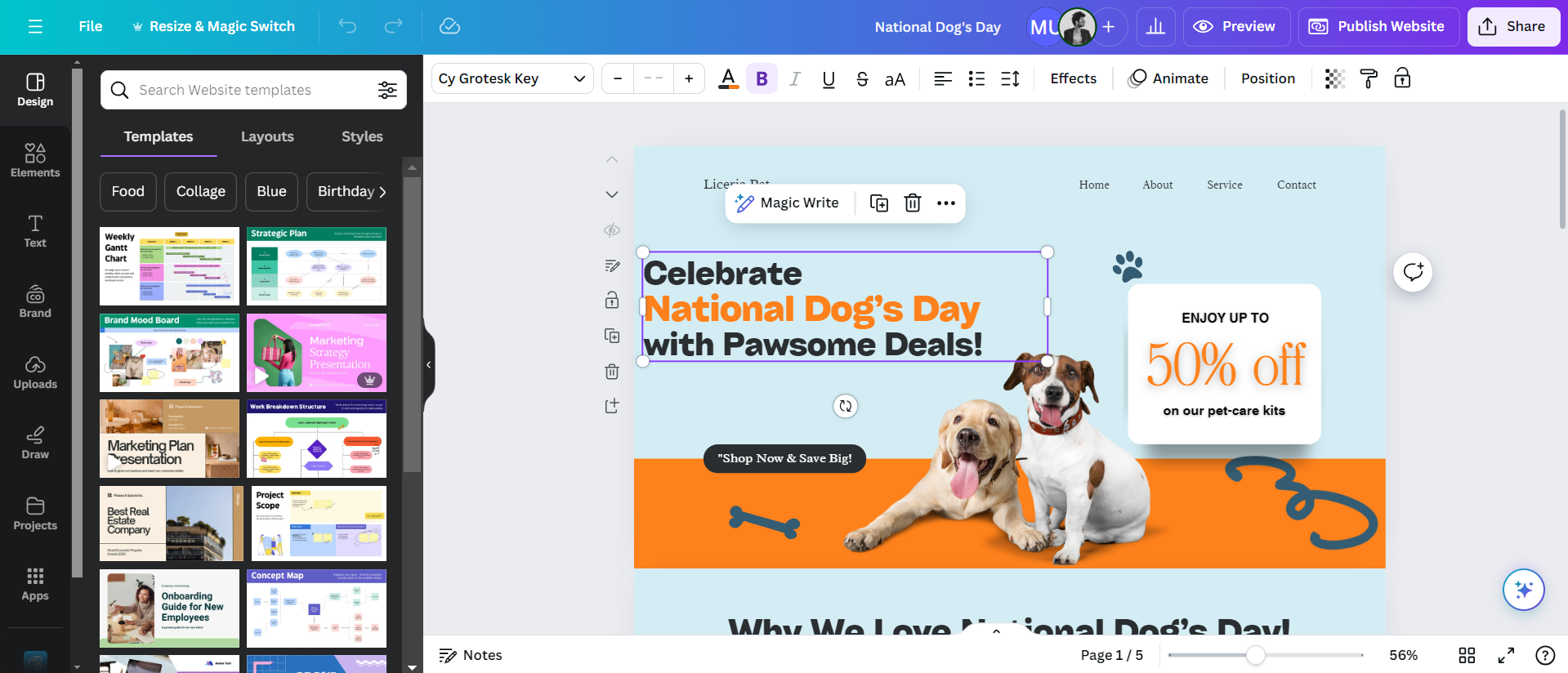Viewport: 1568px width, 673px height.
Task: Open Position panel
Action: (x=1267, y=78)
